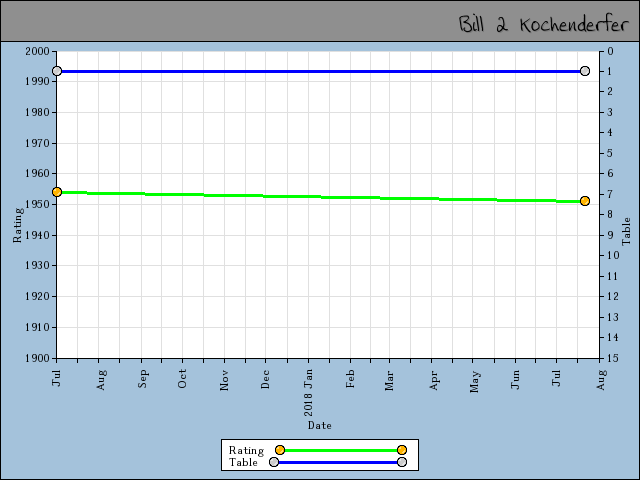Screen dimensions: 640x480
Task: Click the right orange marker in legend
Action: click(x=402, y=450)
